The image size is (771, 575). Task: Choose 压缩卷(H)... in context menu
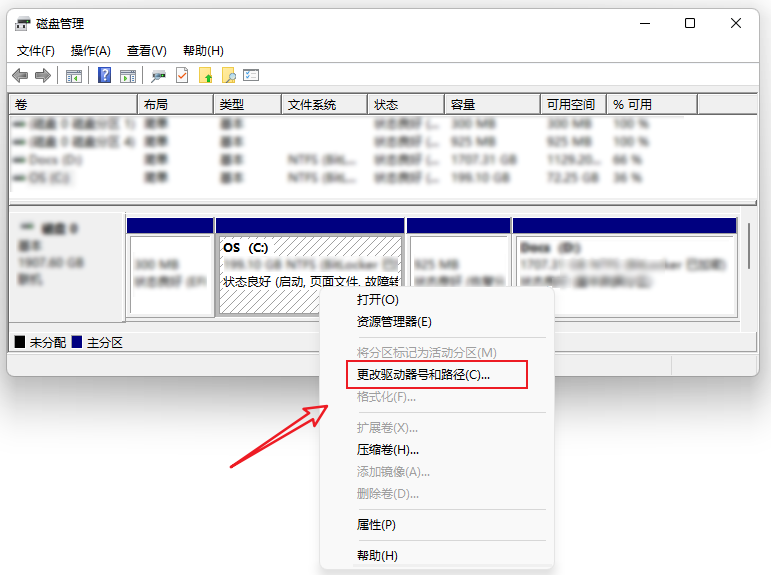pyautogui.click(x=388, y=450)
